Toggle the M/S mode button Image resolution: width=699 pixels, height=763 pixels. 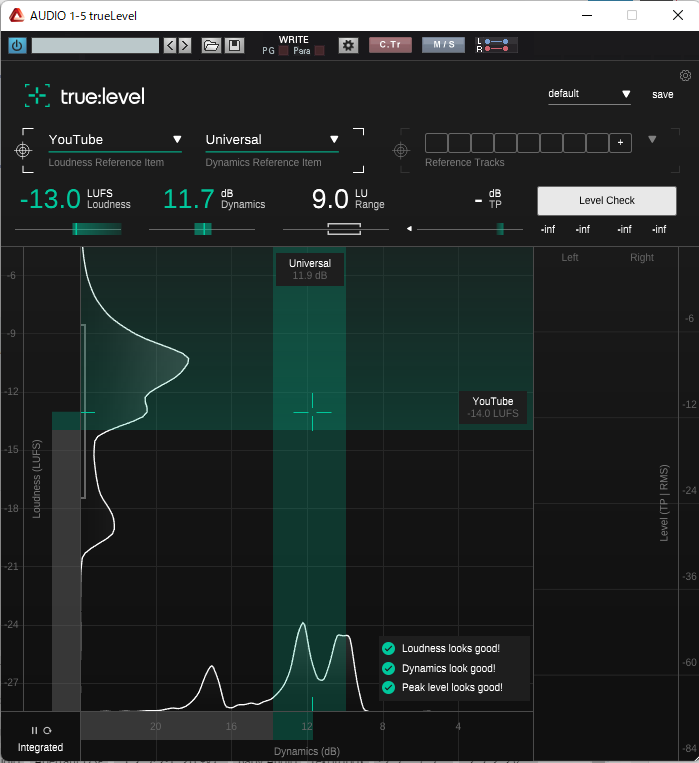pos(443,45)
